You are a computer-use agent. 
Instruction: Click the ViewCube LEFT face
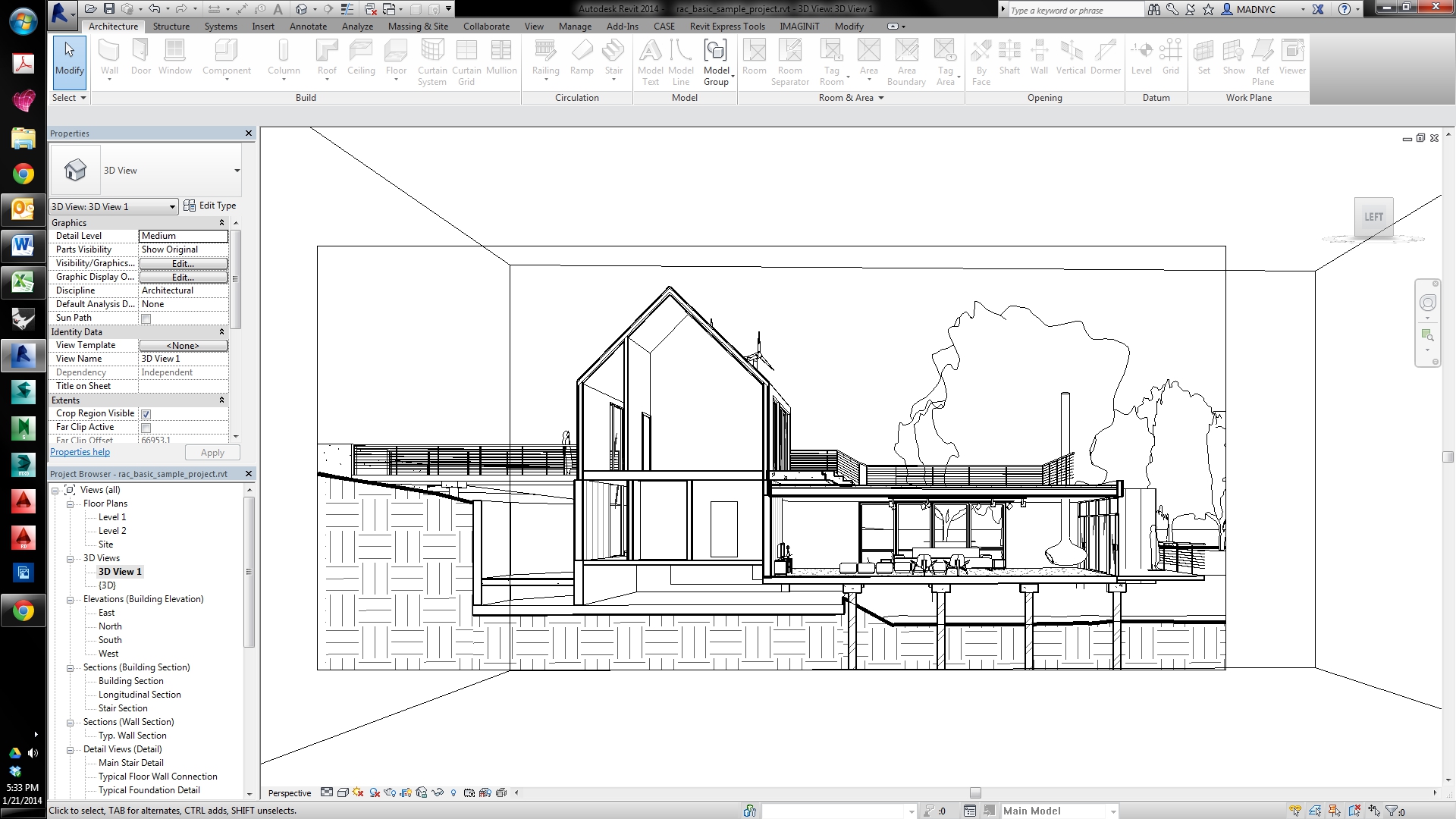1373,217
